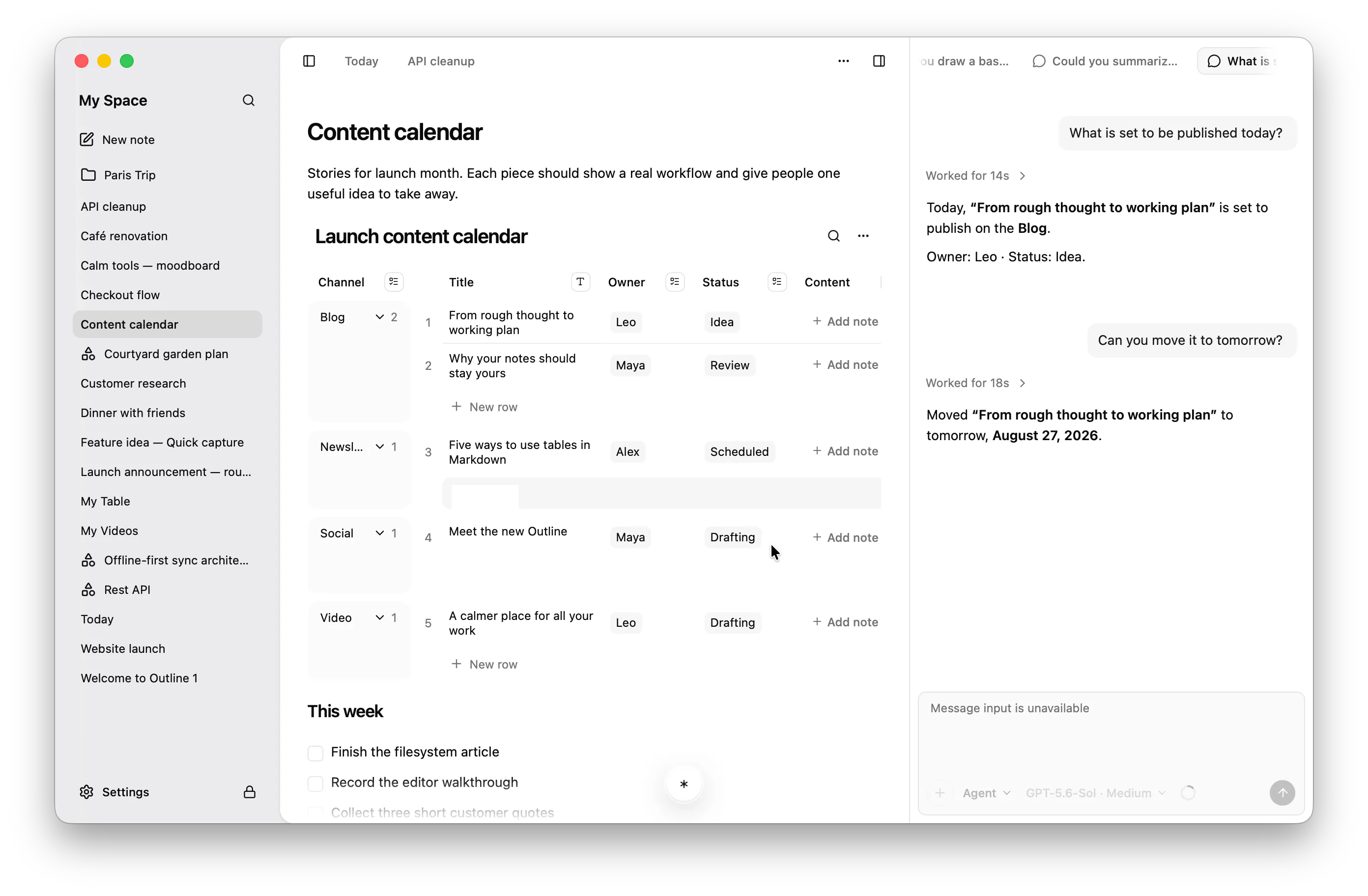Collapse the Social channel group
Image resolution: width=1368 pixels, height=896 pixels.
pos(379,533)
